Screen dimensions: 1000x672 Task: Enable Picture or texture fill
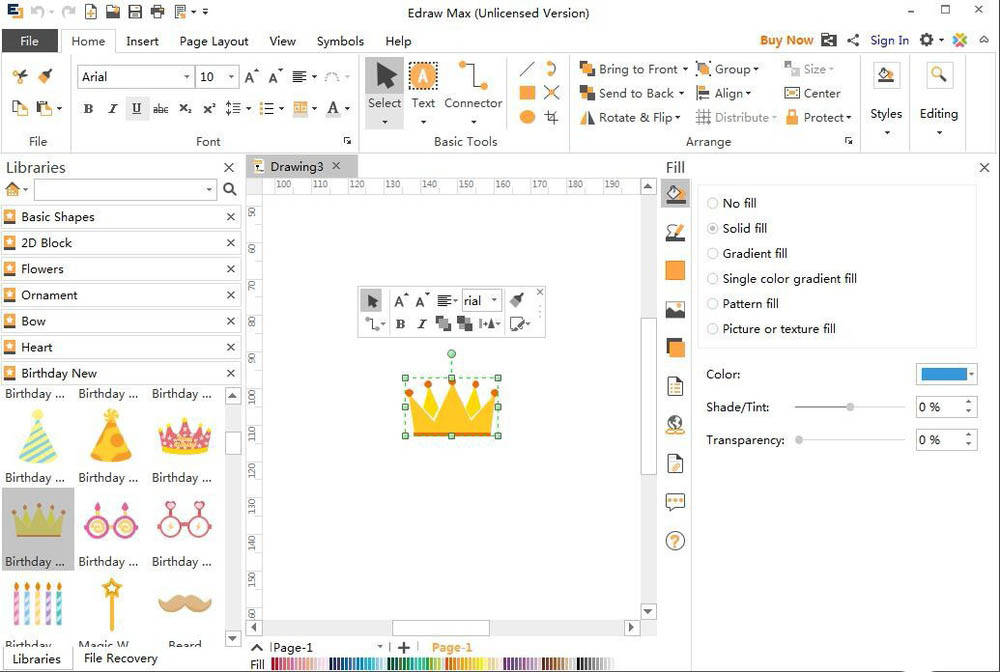tap(713, 328)
